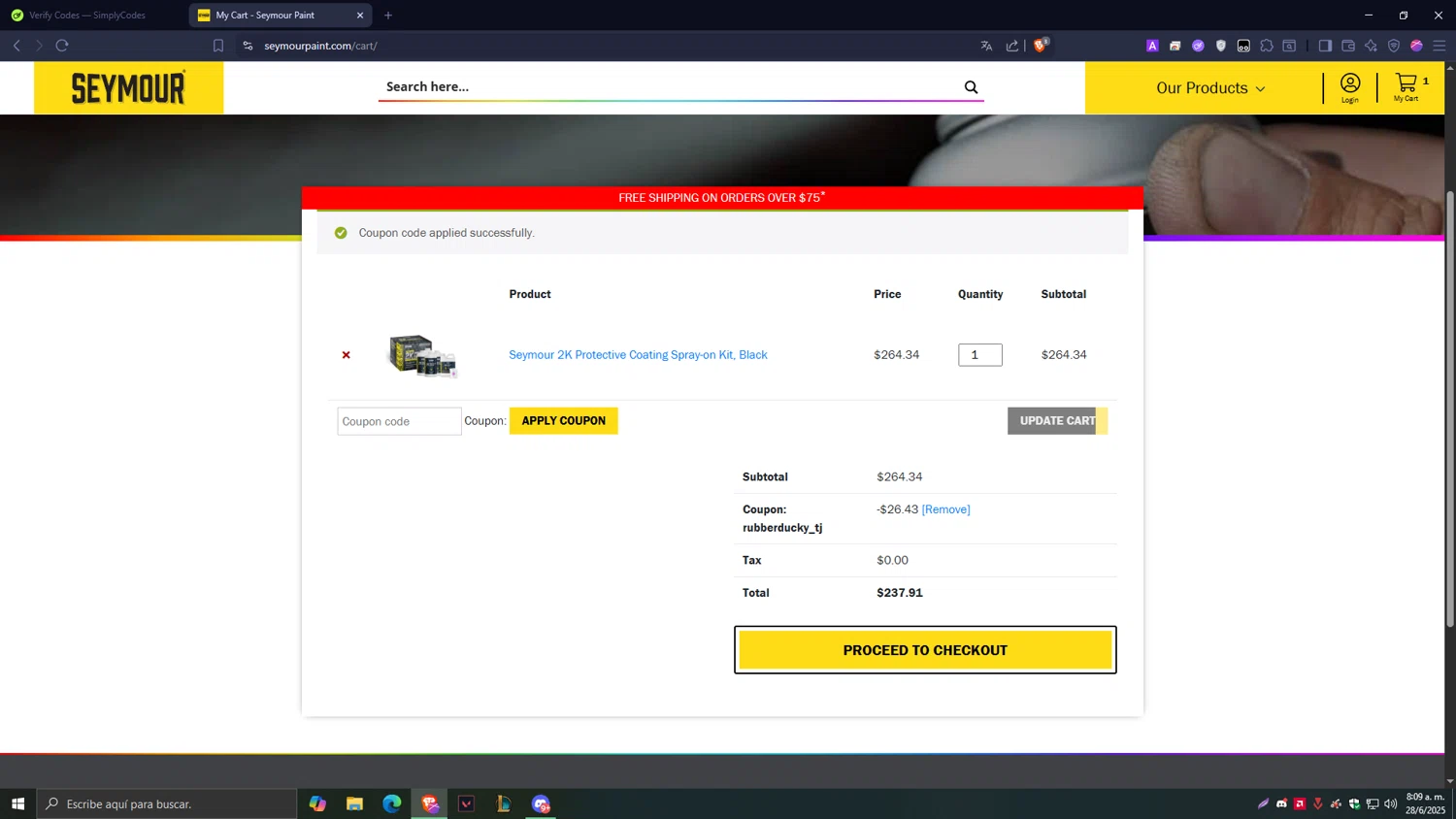Open the My Cart icon in header
Screen dimensions: 1456x819
pos(1407,87)
